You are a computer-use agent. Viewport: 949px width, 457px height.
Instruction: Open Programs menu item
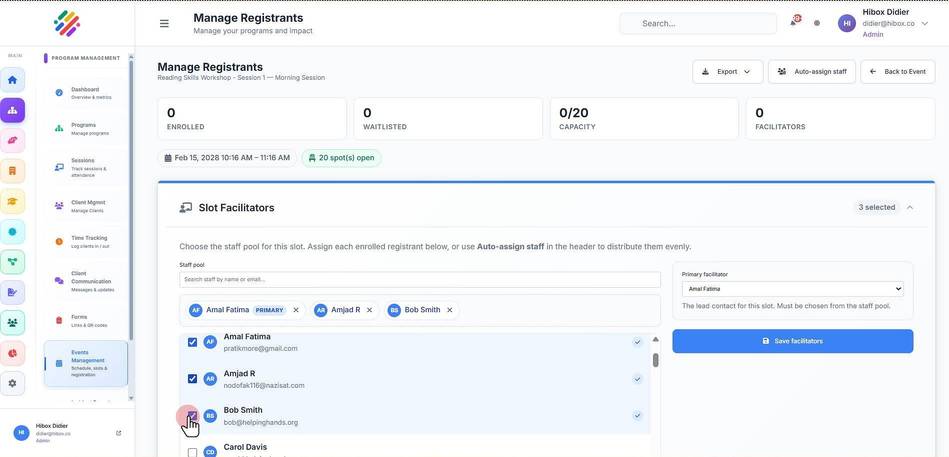86,128
